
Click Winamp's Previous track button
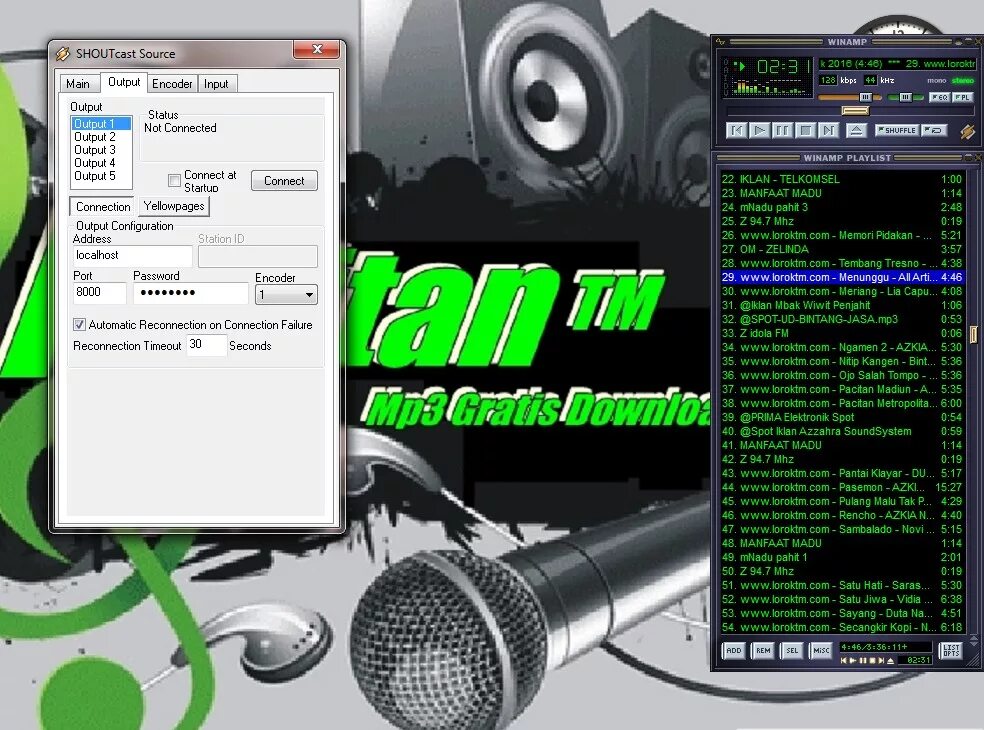737,130
